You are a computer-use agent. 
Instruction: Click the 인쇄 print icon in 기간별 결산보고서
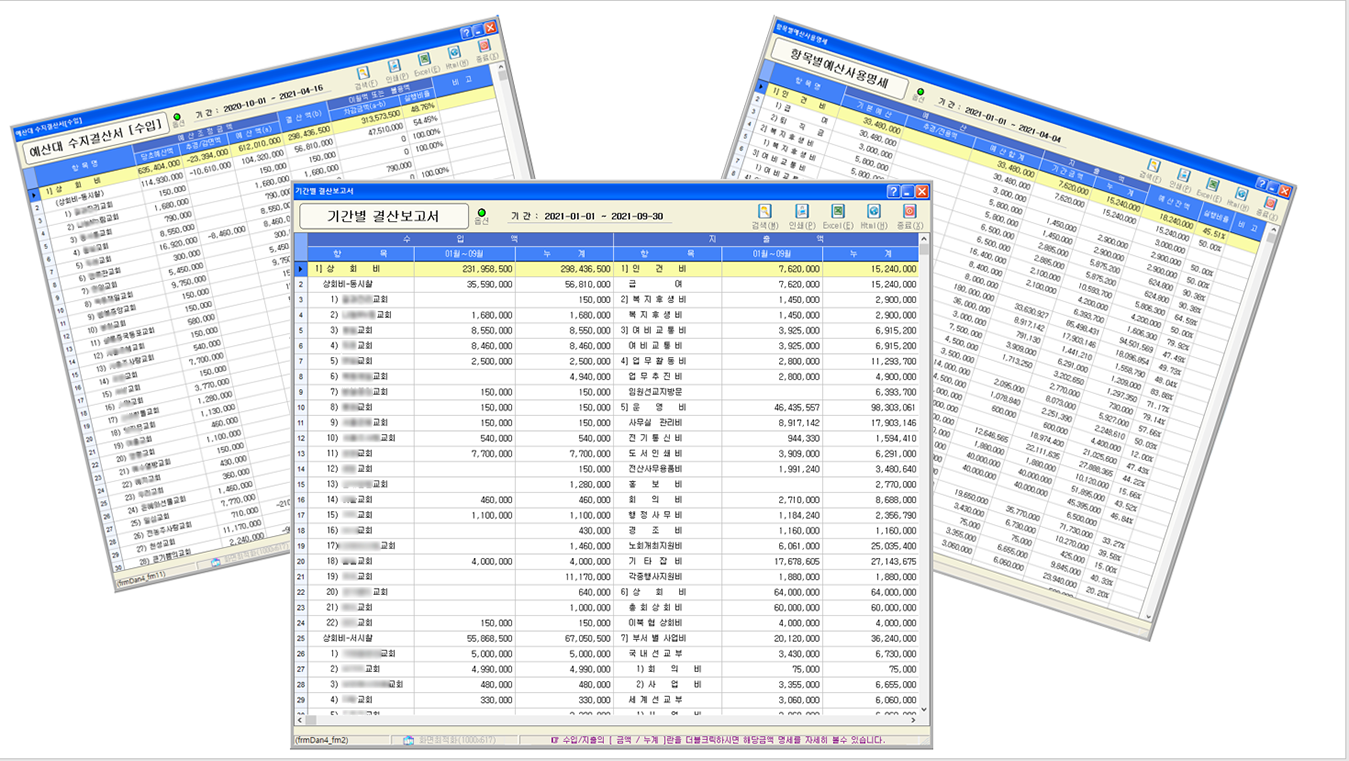click(802, 212)
